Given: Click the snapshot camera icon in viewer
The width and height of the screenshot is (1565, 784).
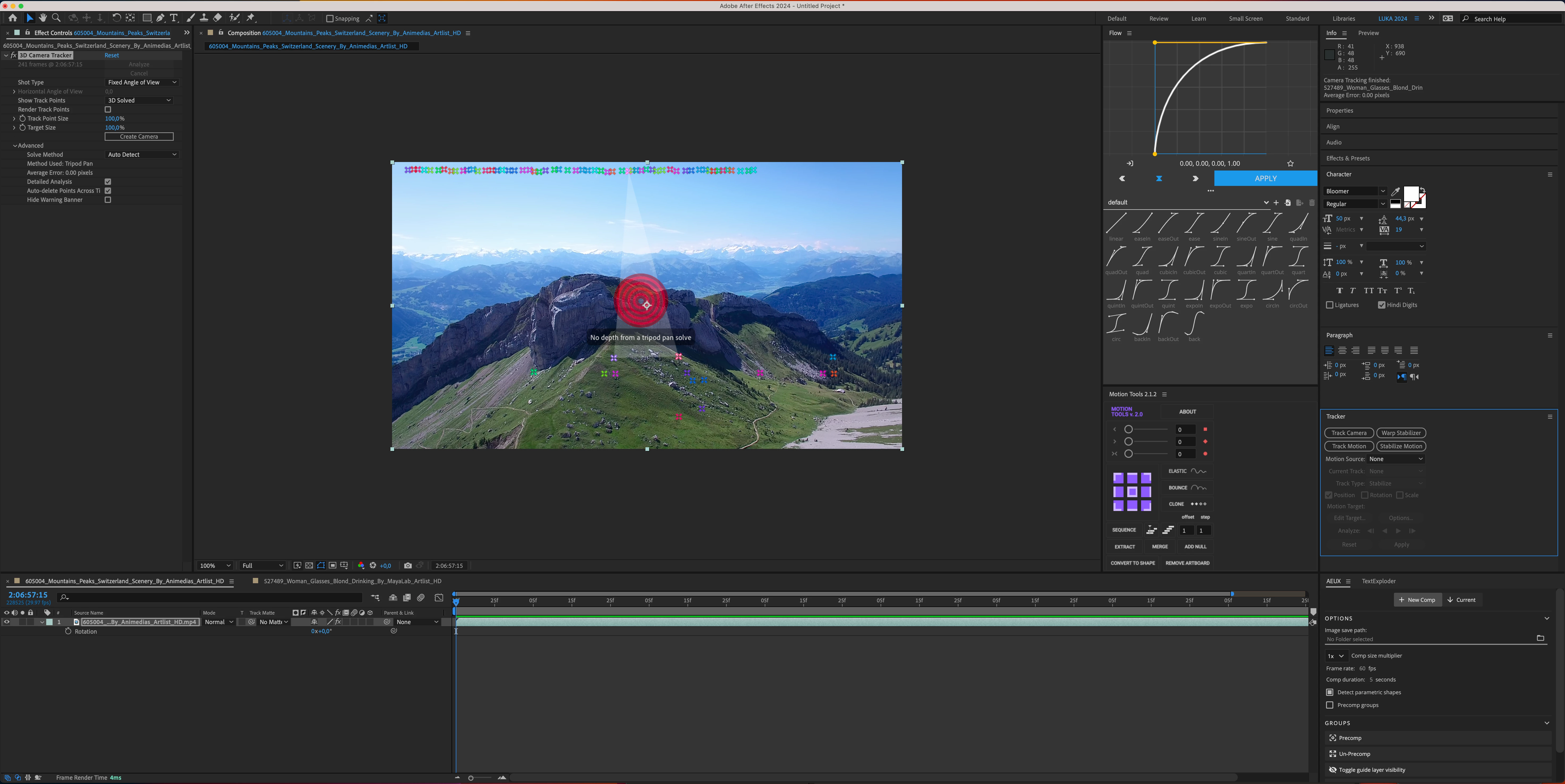Looking at the screenshot, I should 408,565.
